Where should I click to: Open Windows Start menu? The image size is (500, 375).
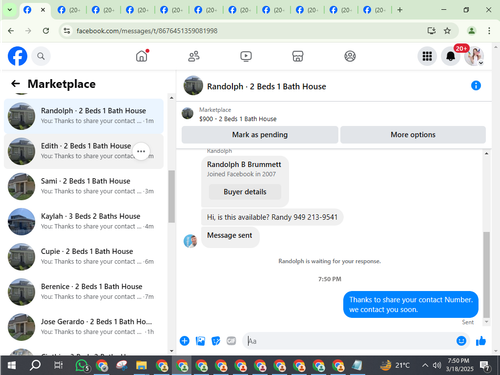11,365
